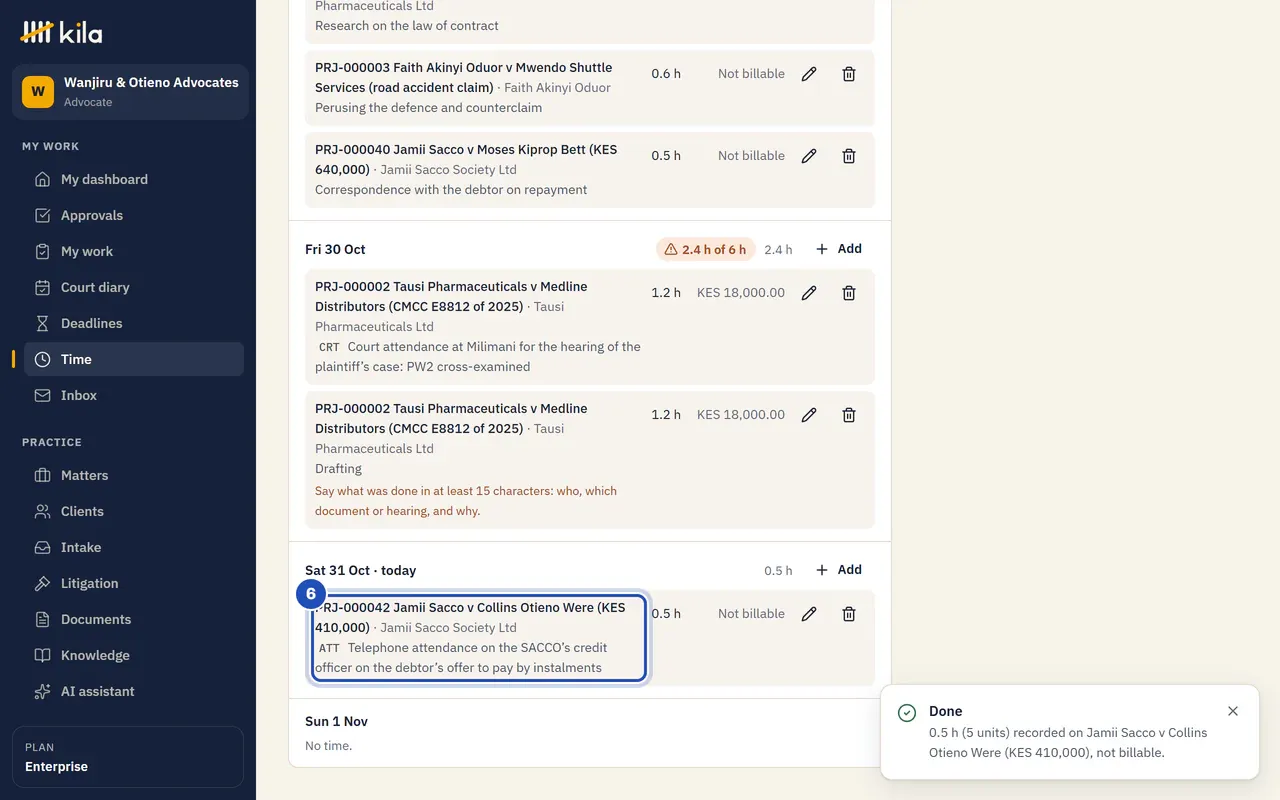The height and width of the screenshot is (800, 1280).
Task: Add time for Fri 30 Oct
Action: (x=838, y=249)
